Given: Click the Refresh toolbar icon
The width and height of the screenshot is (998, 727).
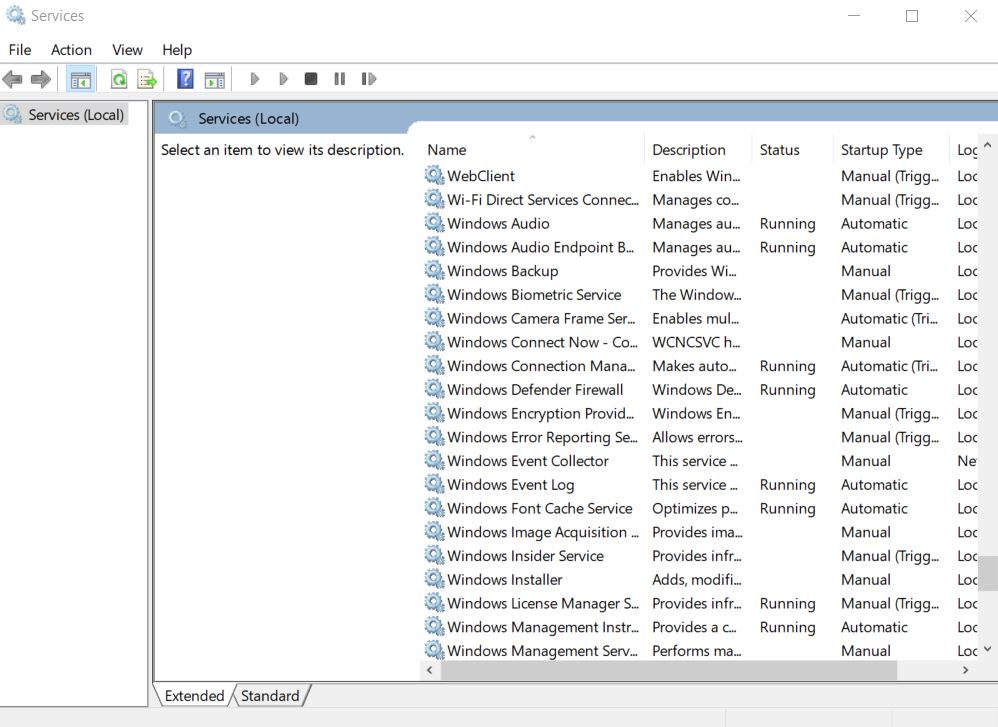Looking at the screenshot, I should click(x=119, y=80).
